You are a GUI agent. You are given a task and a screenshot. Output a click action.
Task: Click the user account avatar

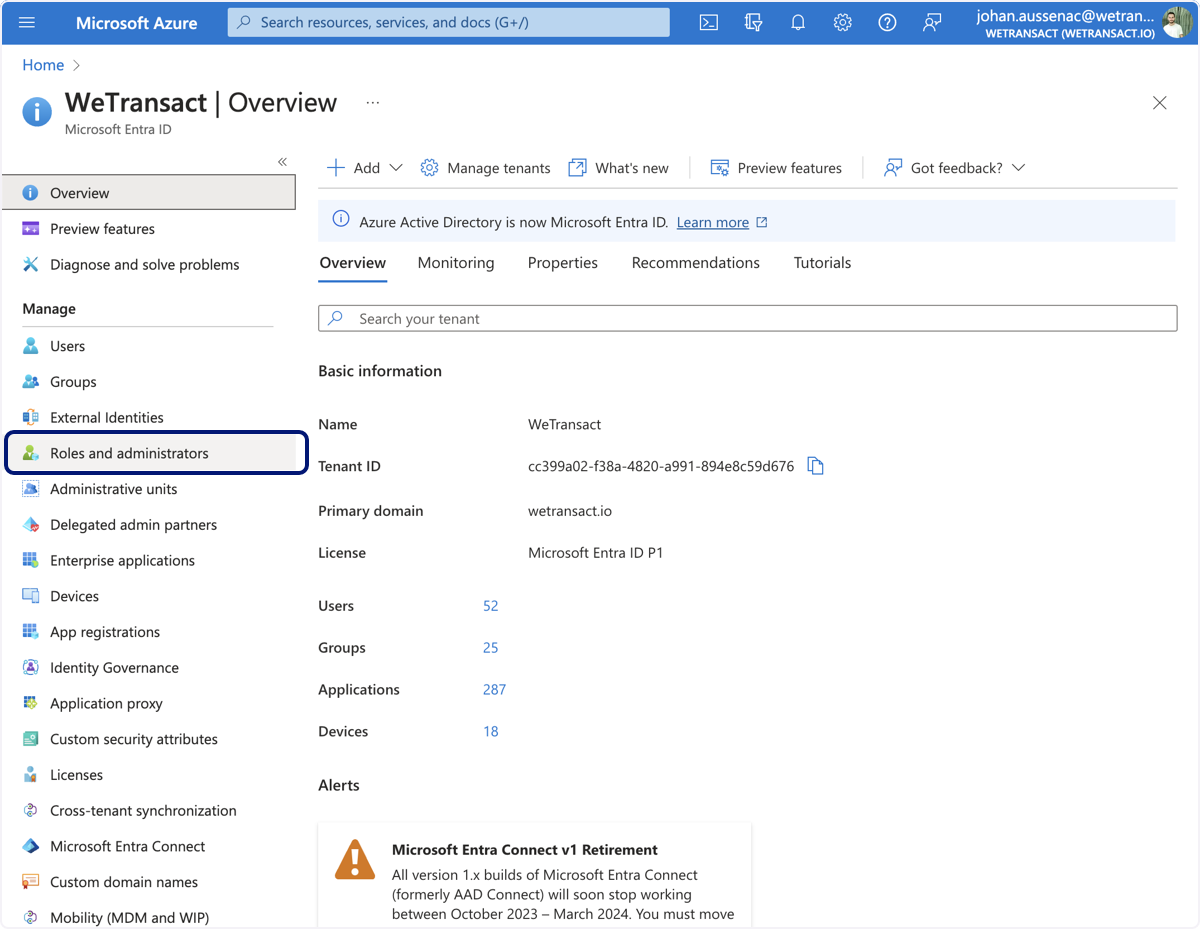click(1177, 22)
